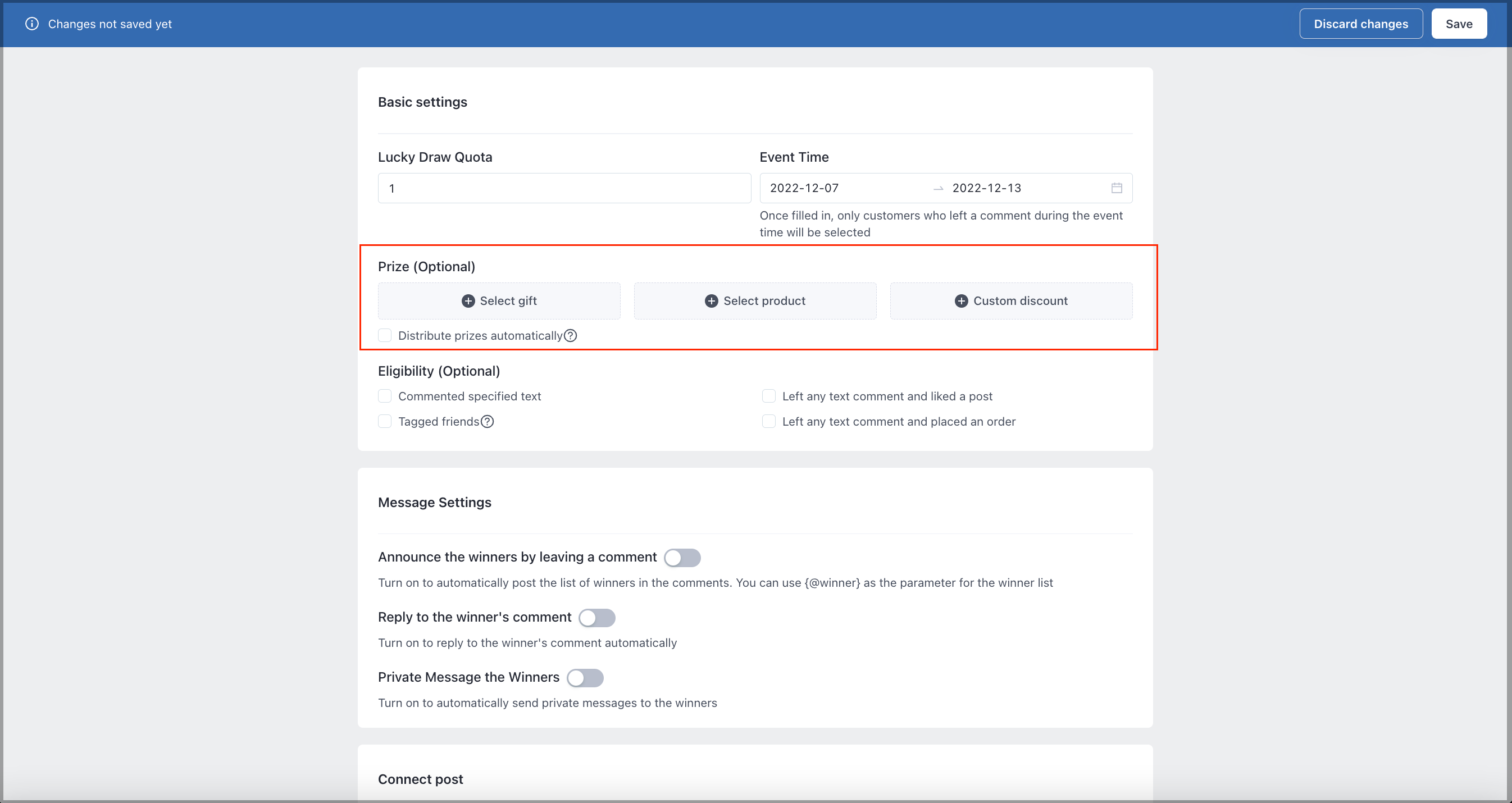Choose Select product as prize
The height and width of the screenshot is (803, 1512).
pos(755,300)
